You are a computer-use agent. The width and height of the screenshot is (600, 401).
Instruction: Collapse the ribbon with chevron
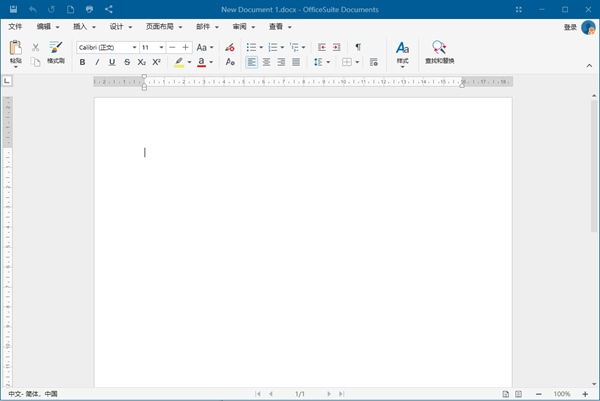pos(589,66)
